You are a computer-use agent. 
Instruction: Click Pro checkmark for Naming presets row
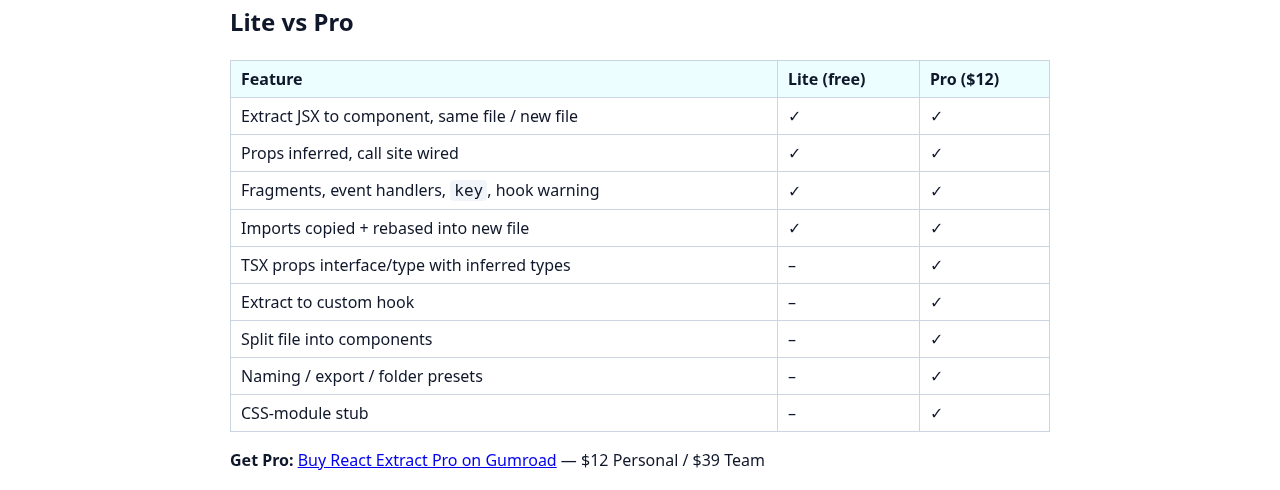point(936,376)
